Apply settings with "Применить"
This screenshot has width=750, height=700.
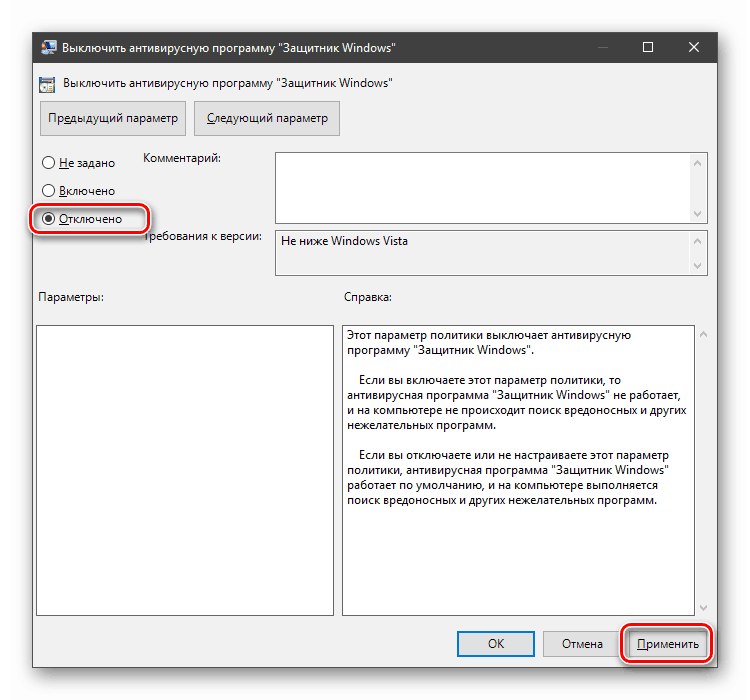pos(667,644)
